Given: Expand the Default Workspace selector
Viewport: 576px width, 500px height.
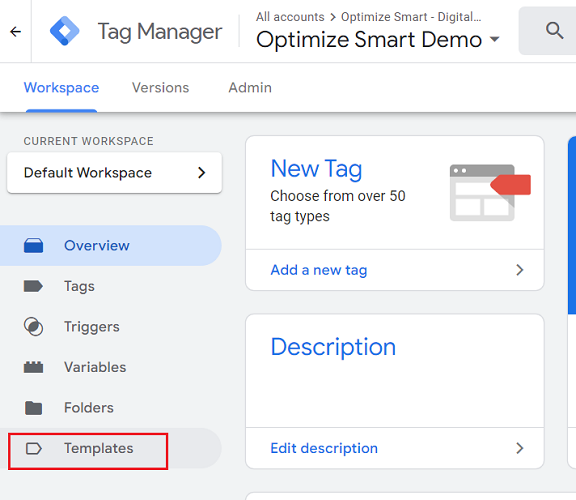Looking at the screenshot, I should pyautogui.click(x=114, y=173).
